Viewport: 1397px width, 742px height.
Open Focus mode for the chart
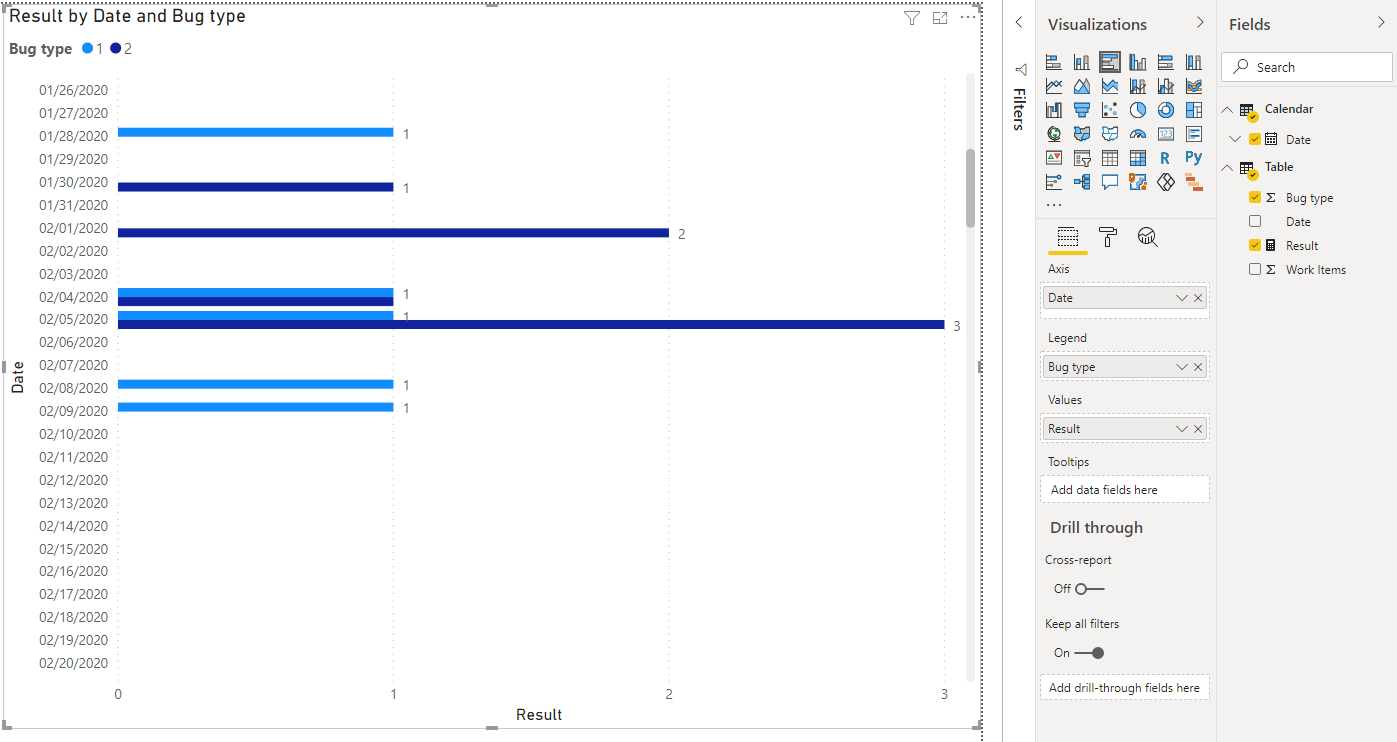pos(939,18)
